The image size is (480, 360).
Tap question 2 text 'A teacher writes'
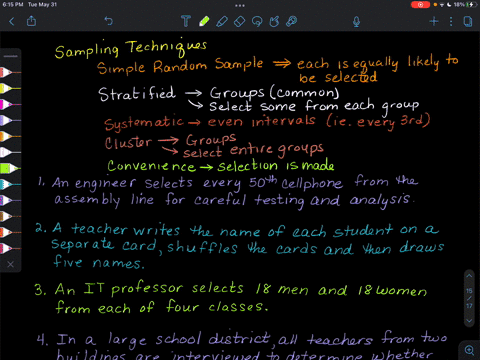tap(116, 229)
